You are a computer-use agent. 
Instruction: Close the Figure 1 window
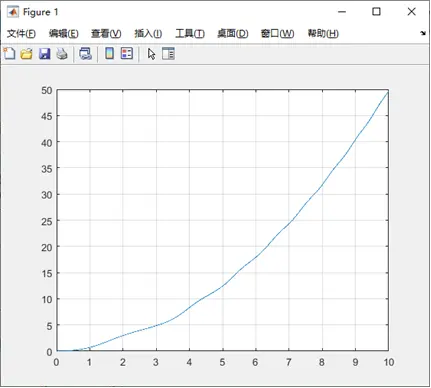(x=412, y=12)
